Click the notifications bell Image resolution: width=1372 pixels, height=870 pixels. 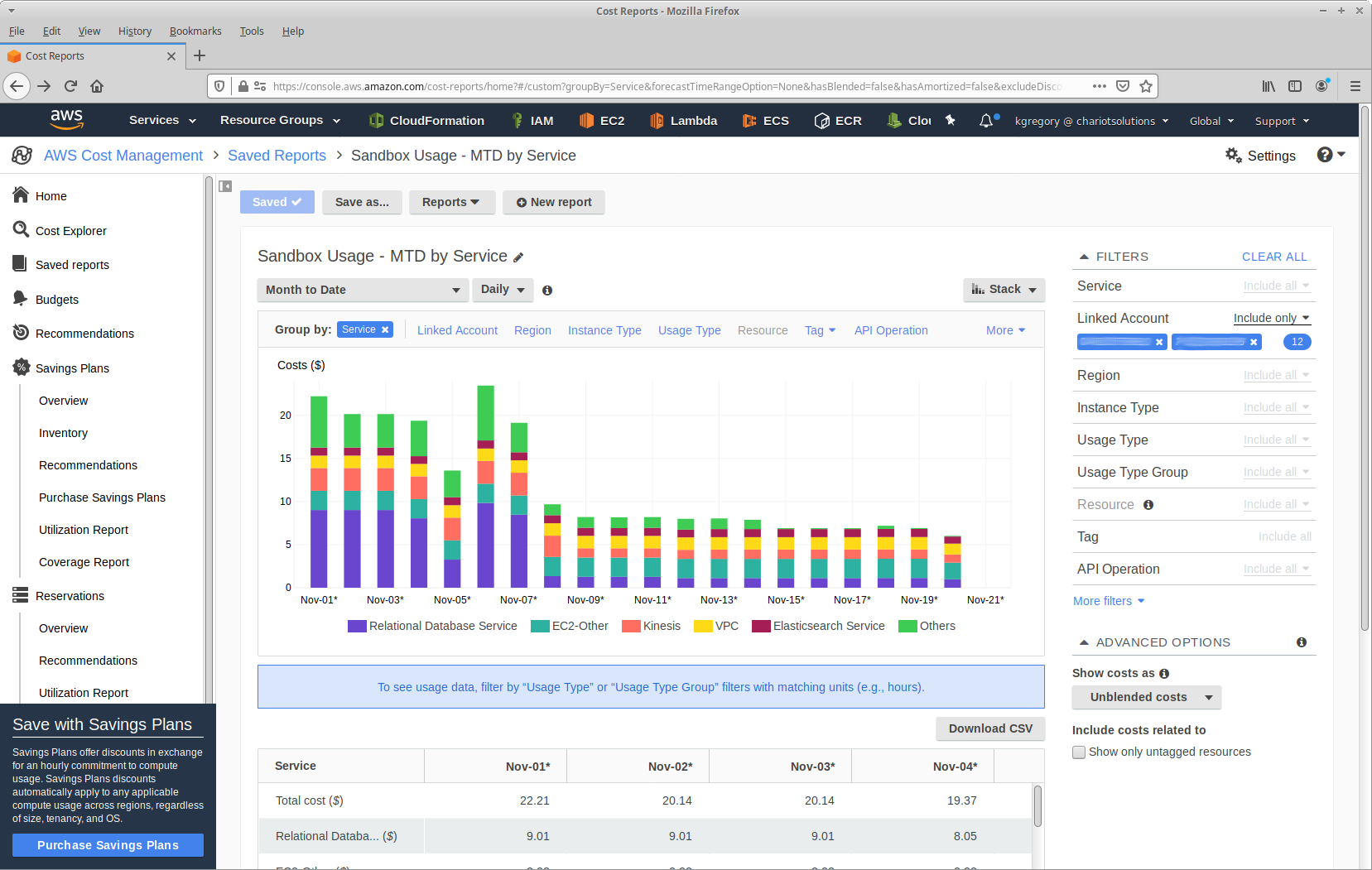pos(986,120)
